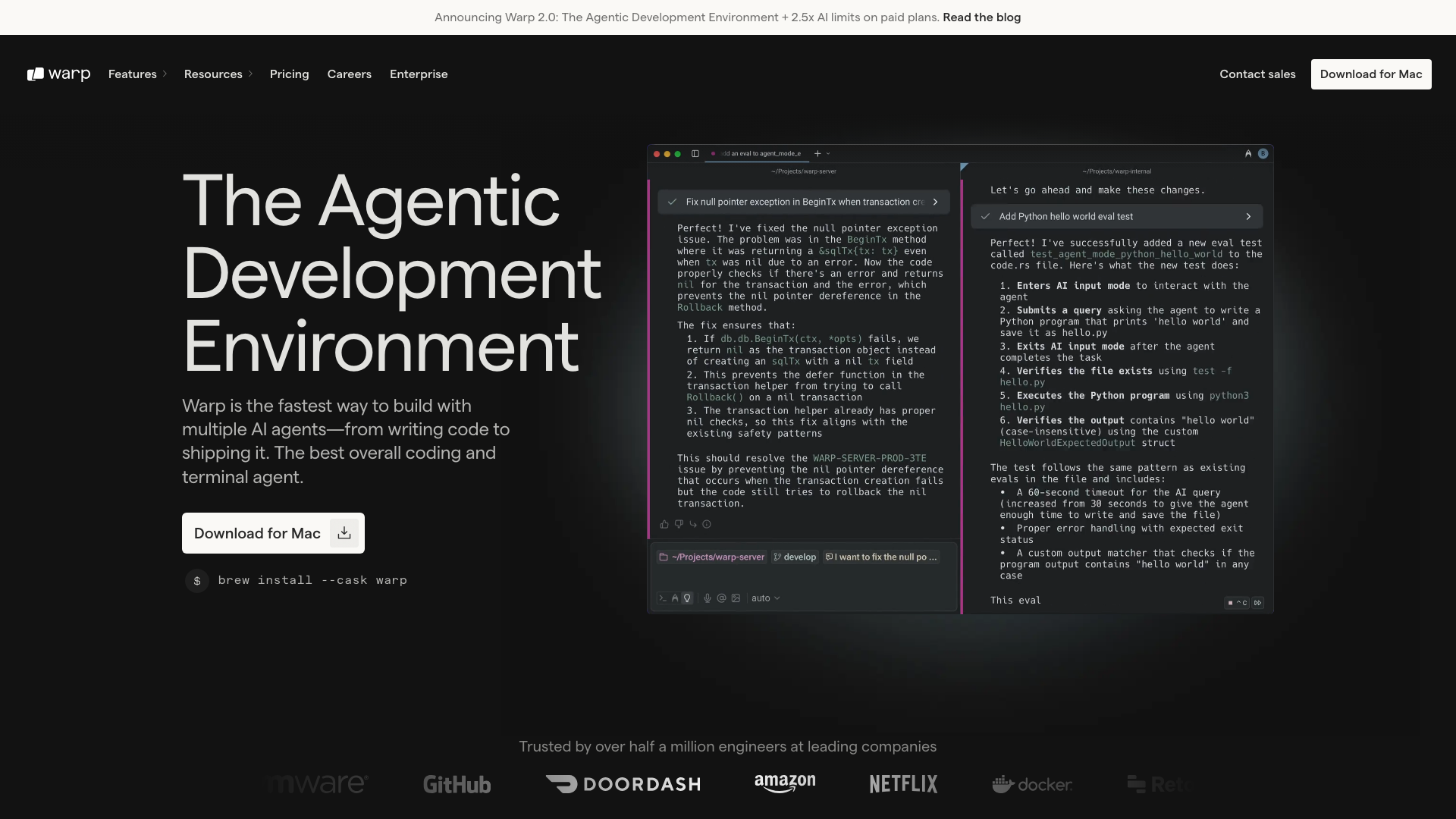This screenshot has height=819, width=1456.
Task: Click the Contact sales link
Action: coord(1257,74)
